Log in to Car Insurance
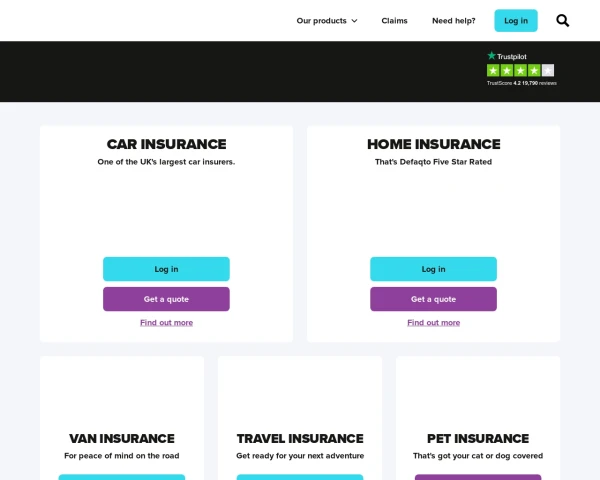600x480 pixels. [166, 269]
